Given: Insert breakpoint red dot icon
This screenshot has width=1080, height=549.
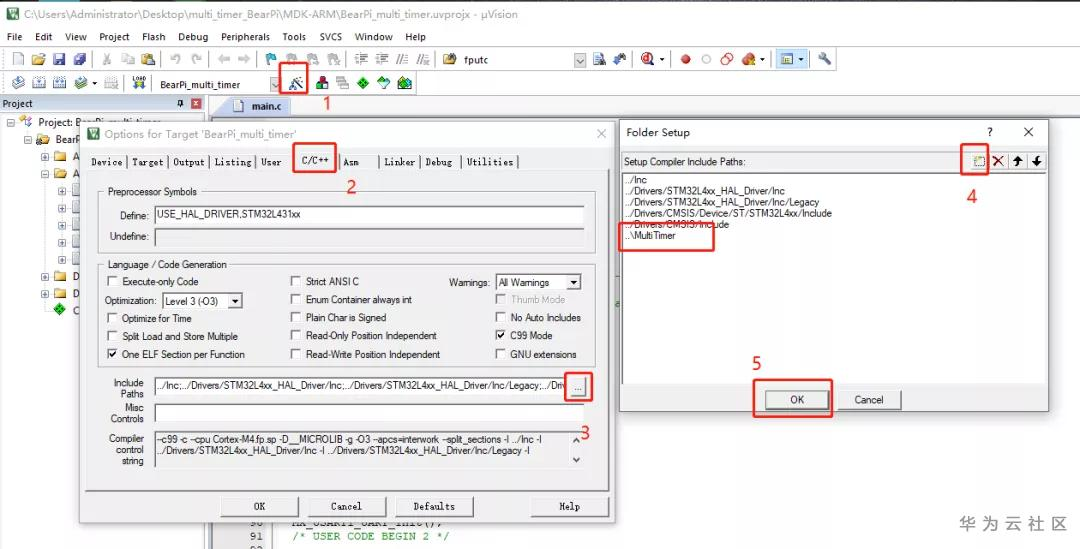Looking at the screenshot, I should pyautogui.click(x=685, y=60).
